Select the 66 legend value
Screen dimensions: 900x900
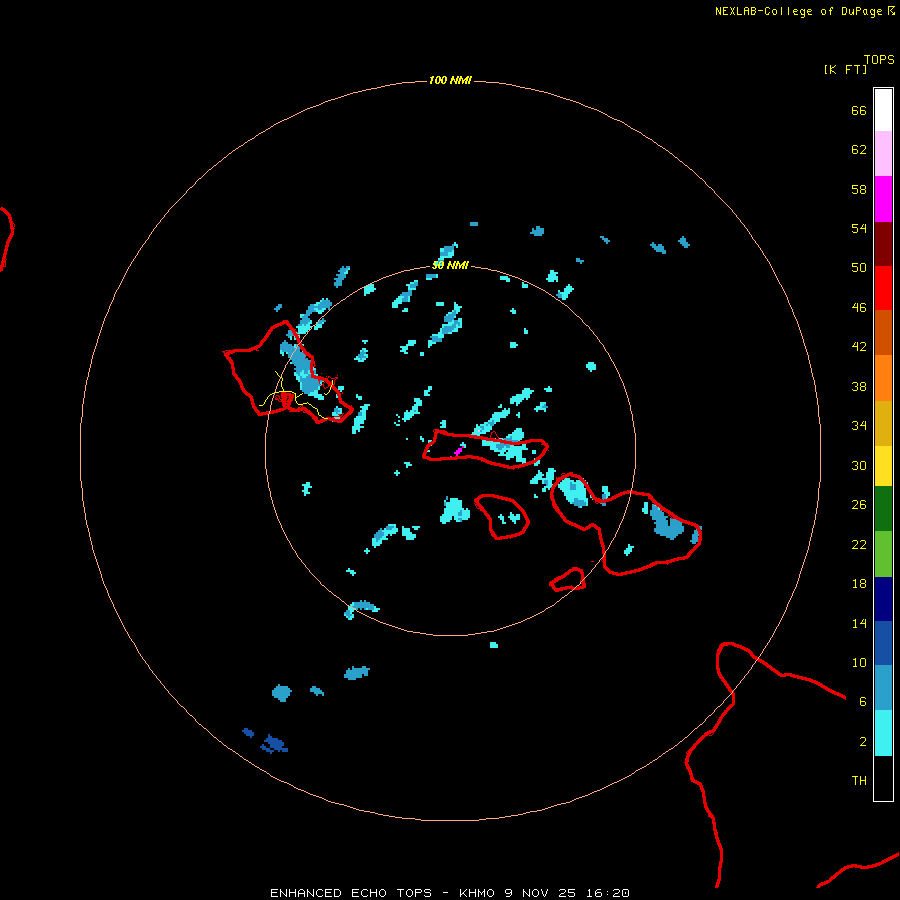pyautogui.click(x=859, y=110)
